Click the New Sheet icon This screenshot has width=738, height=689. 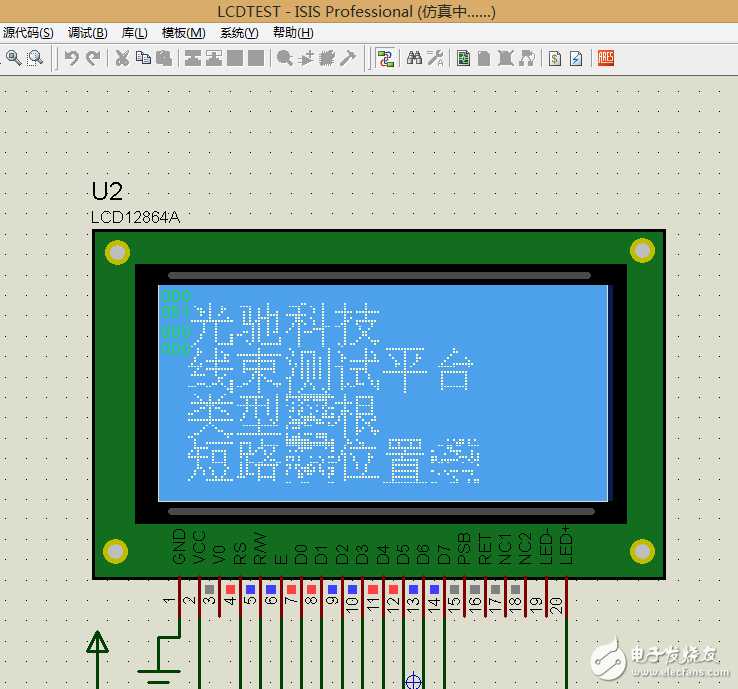484,58
